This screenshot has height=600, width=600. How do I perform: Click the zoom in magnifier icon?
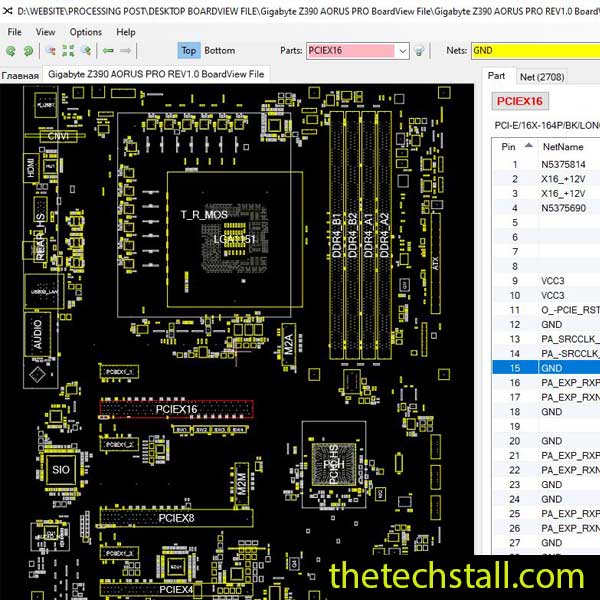click(87, 50)
